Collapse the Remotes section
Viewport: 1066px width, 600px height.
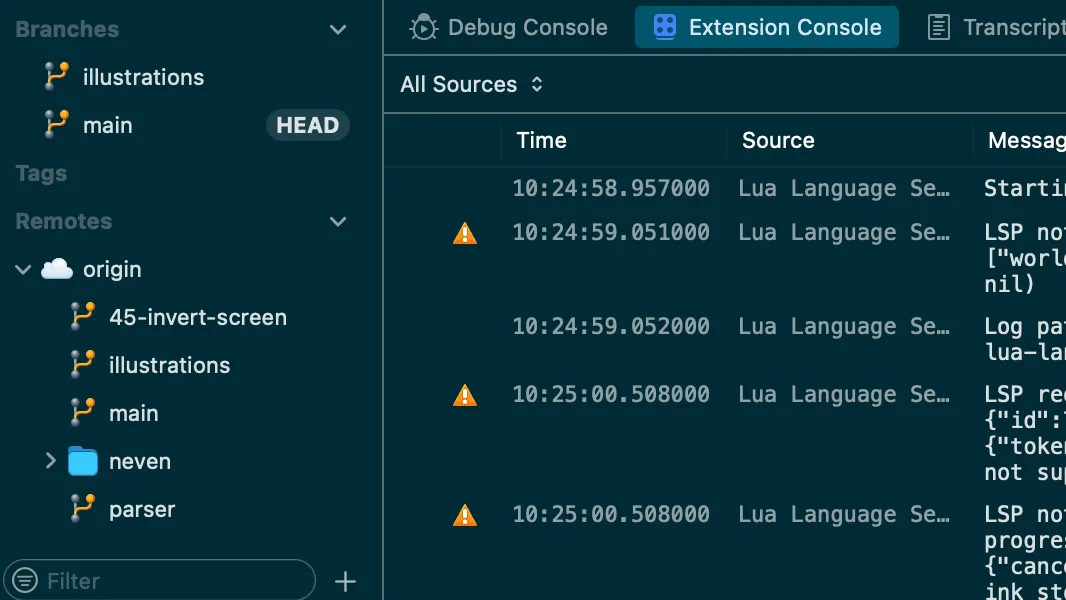coord(338,222)
